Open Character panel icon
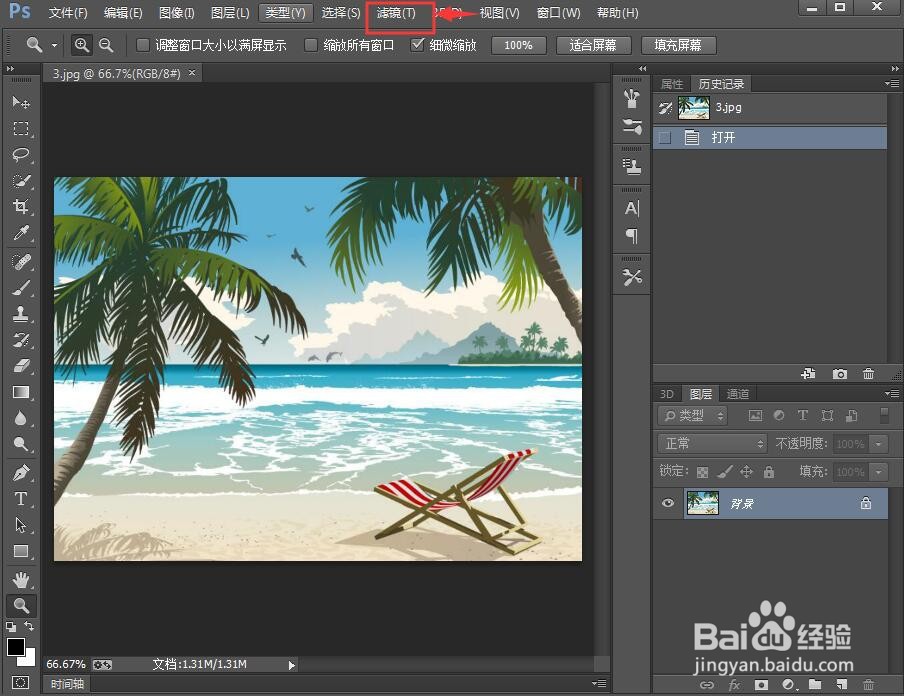Viewport: 904px width, 696px height. click(x=632, y=208)
